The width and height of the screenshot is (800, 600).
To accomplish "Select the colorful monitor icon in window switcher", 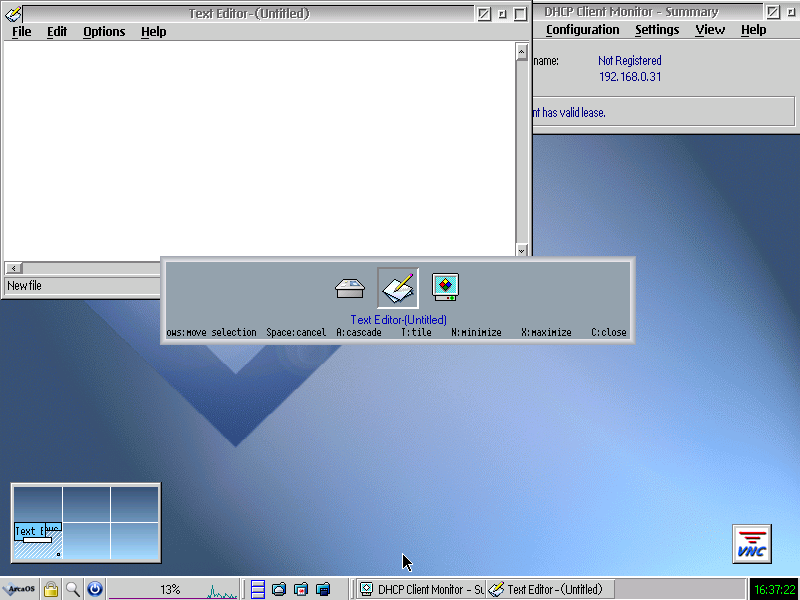I will click(445, 288).
